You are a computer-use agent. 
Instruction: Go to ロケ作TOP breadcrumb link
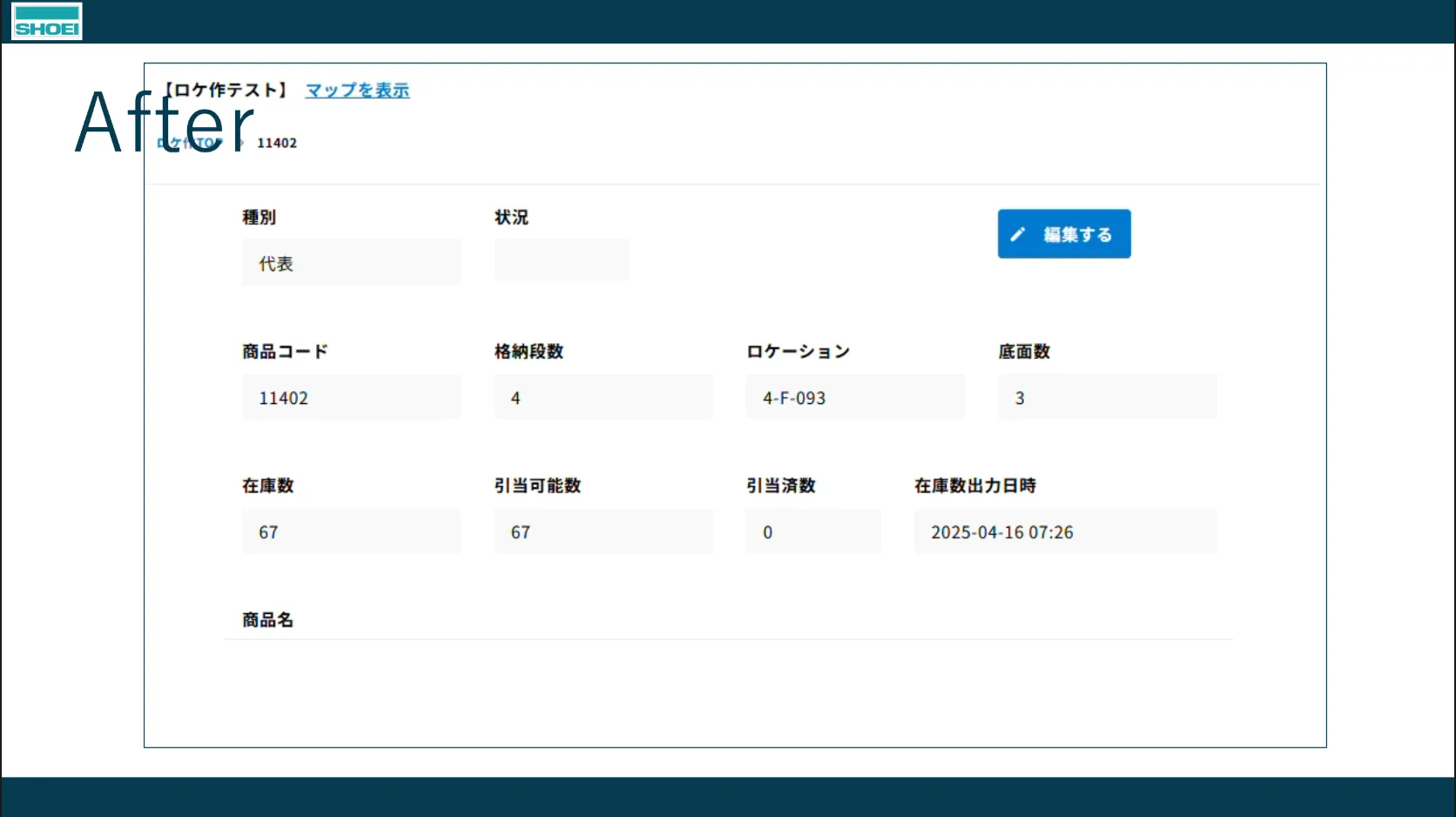point(193,144)
